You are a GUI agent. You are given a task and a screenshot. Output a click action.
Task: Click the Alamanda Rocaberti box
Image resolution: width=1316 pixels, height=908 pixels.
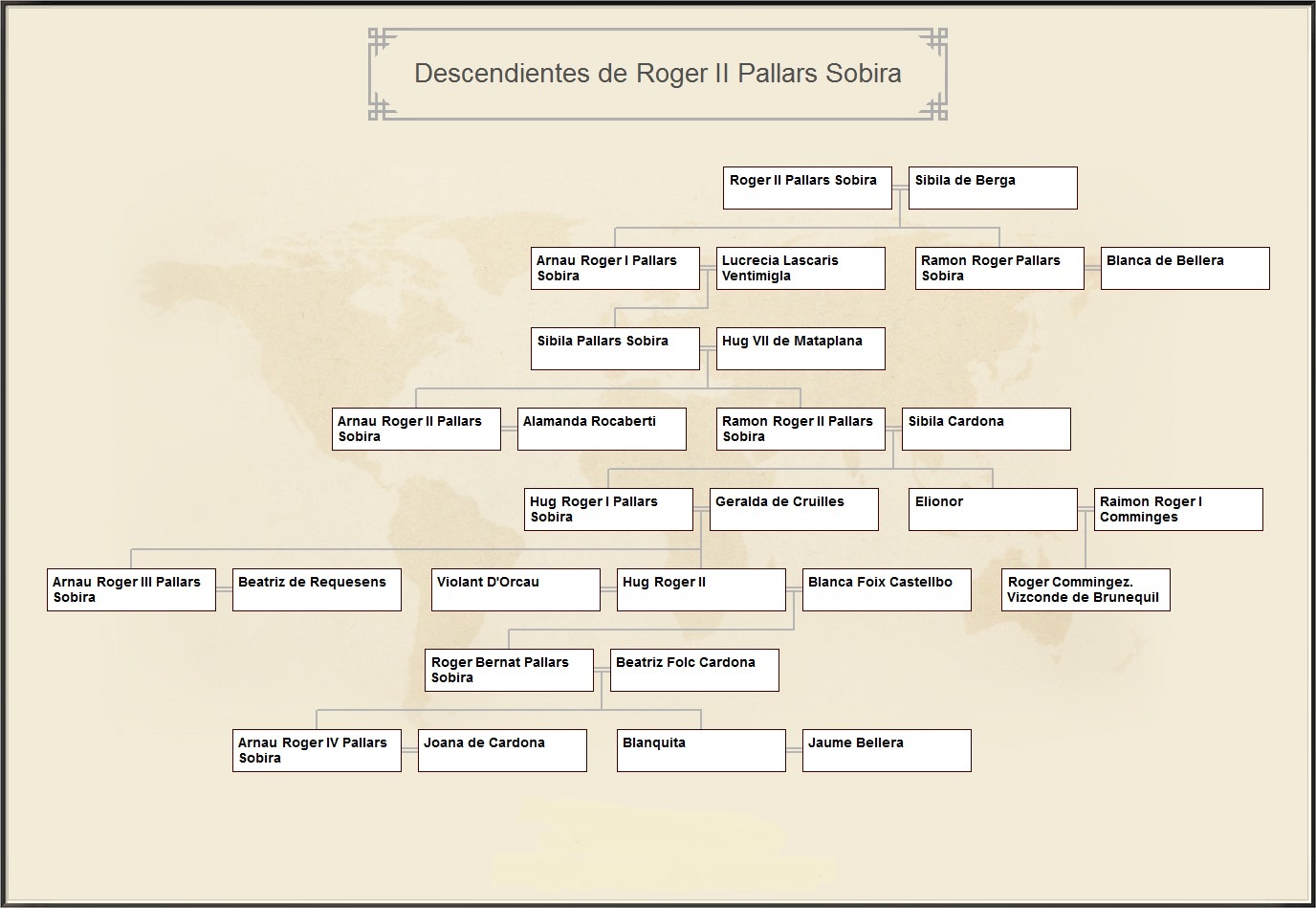602,429
